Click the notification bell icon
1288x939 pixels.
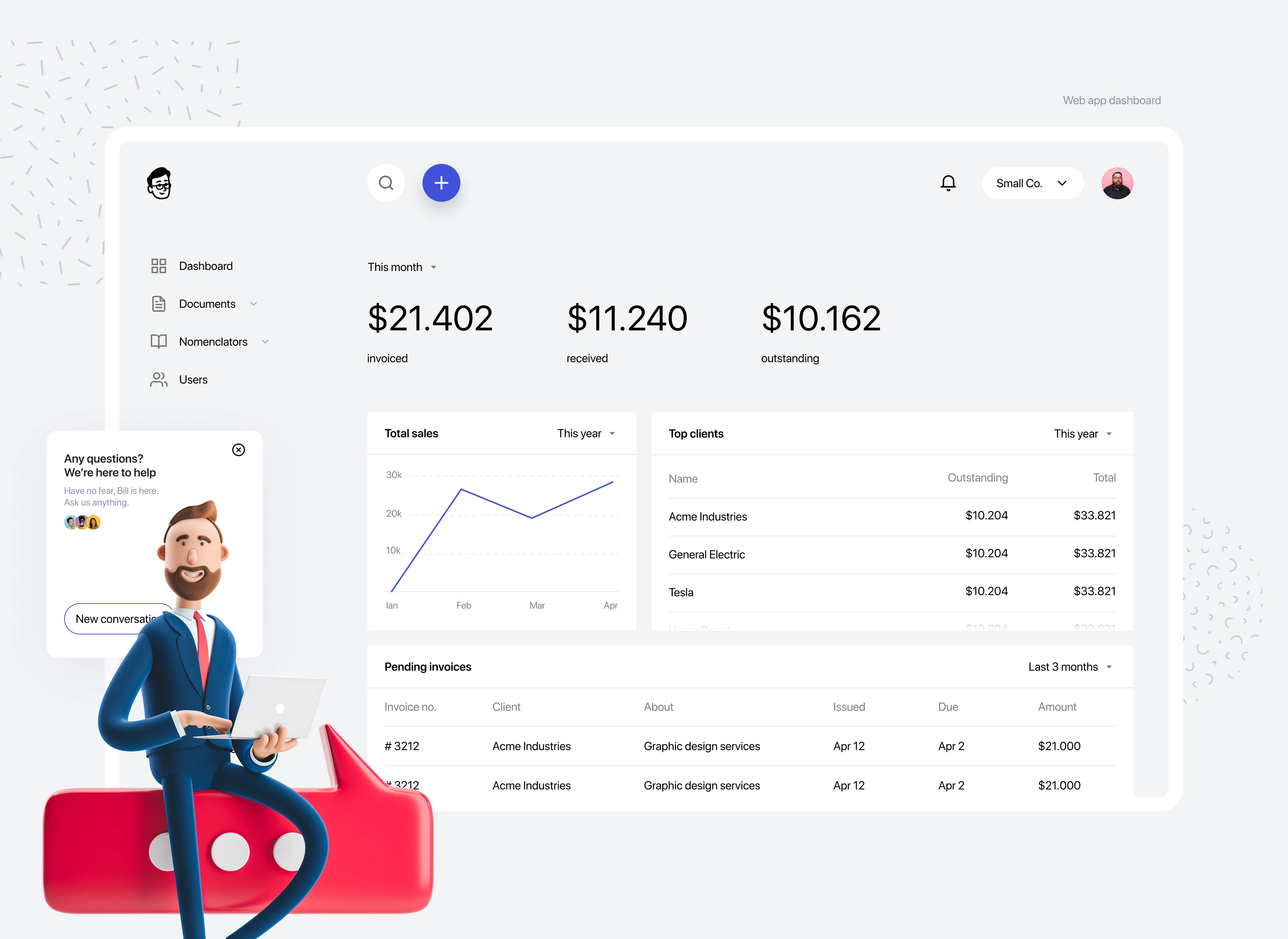[948, 182]
